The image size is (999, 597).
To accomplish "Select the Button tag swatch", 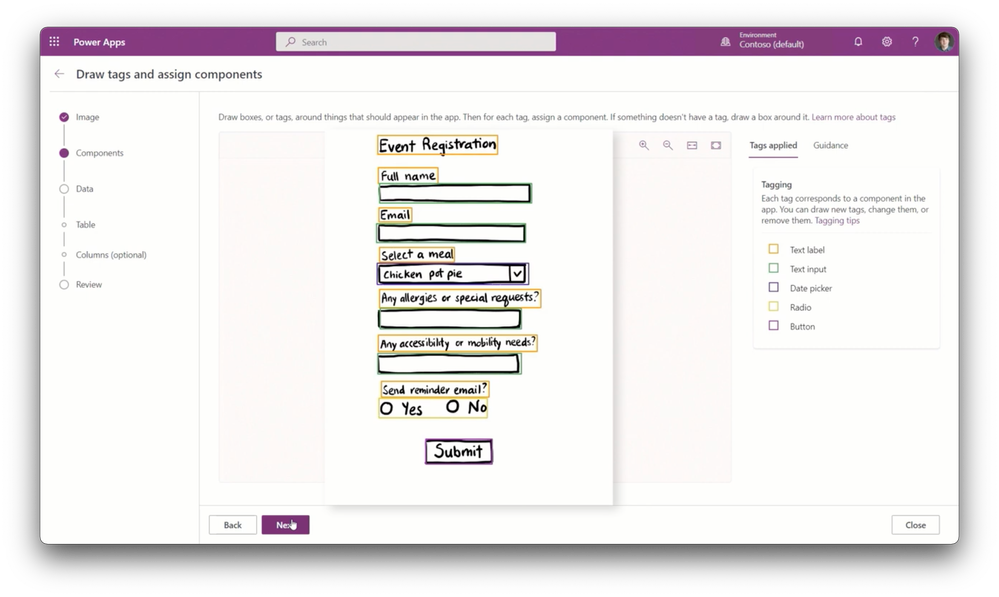I will pos(773,326).
